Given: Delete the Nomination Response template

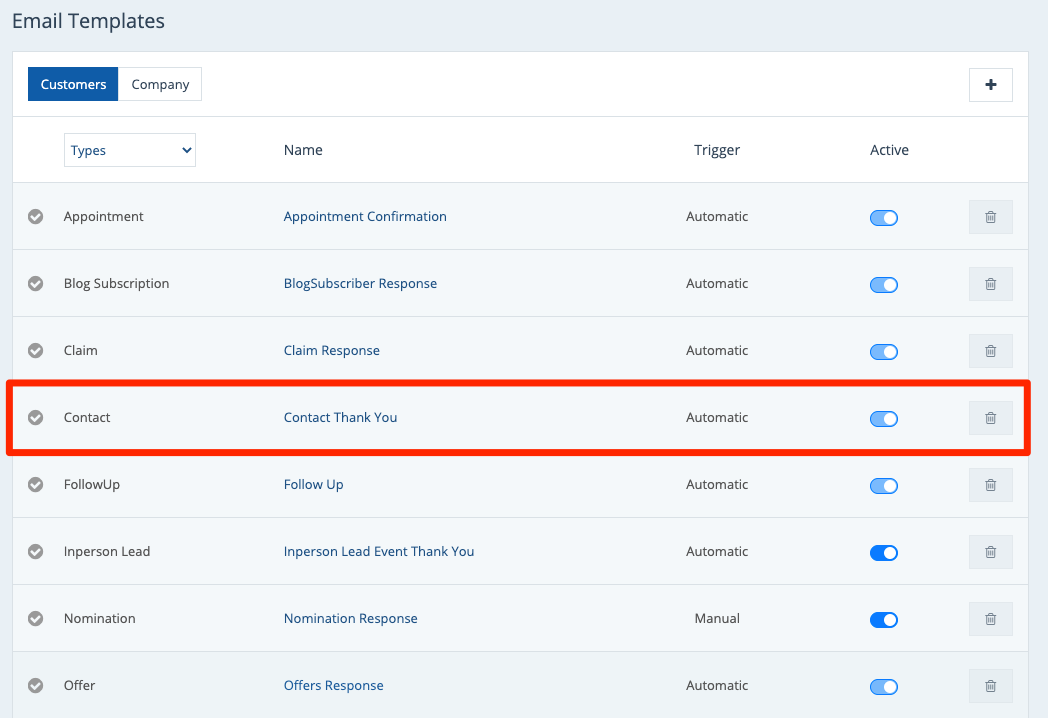Looking at the screenshot, I should pyautogui.click(x=990, y=619).
